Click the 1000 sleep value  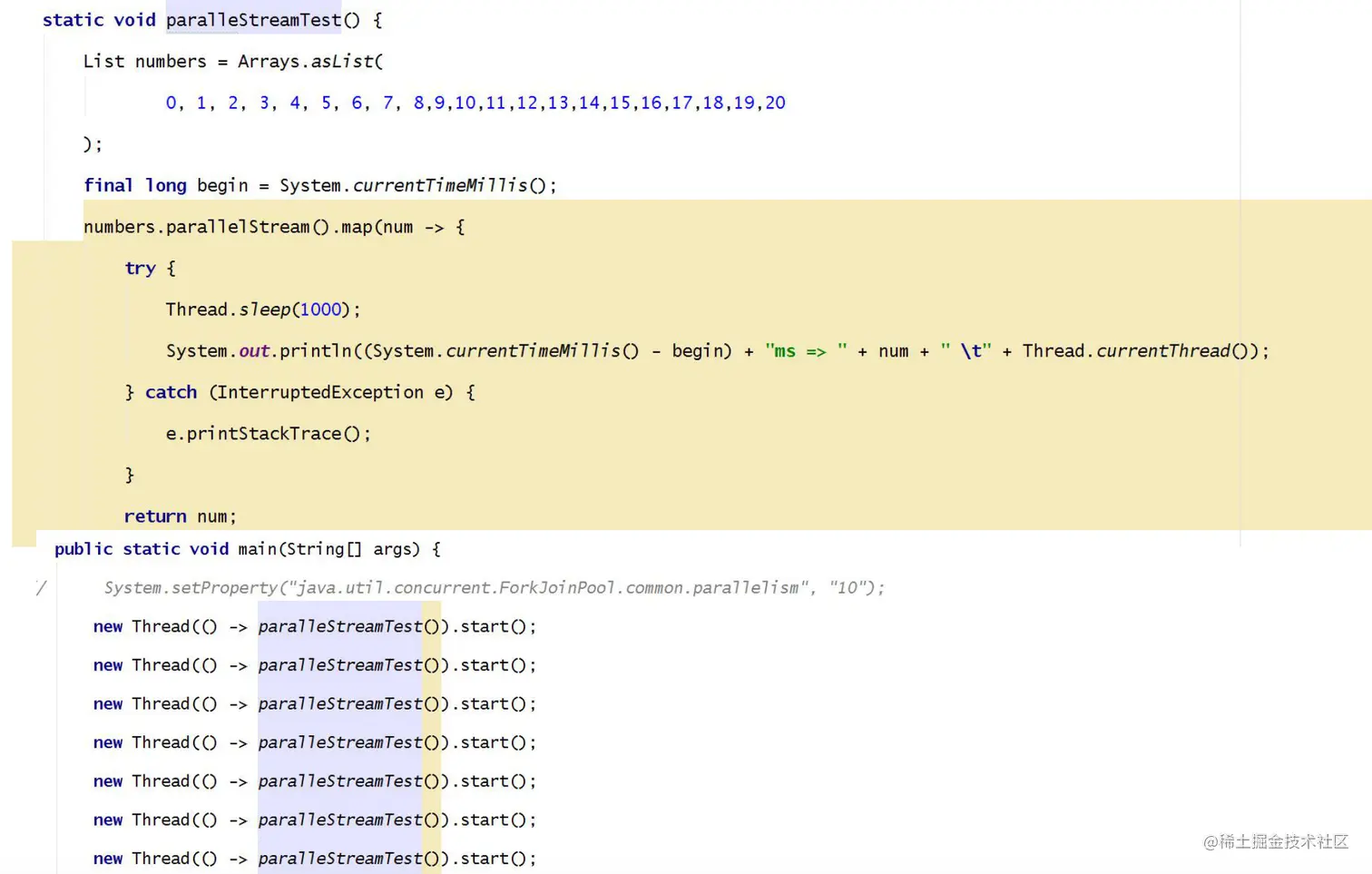coord(320,309)
